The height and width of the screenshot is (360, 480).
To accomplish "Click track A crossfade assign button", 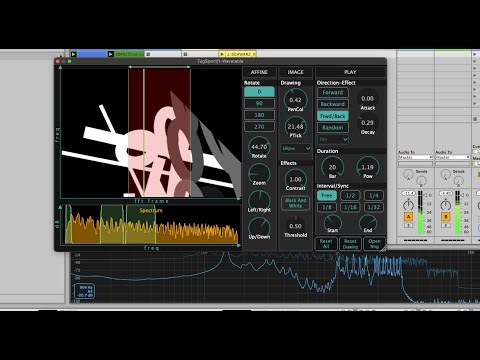I will 408,217.
